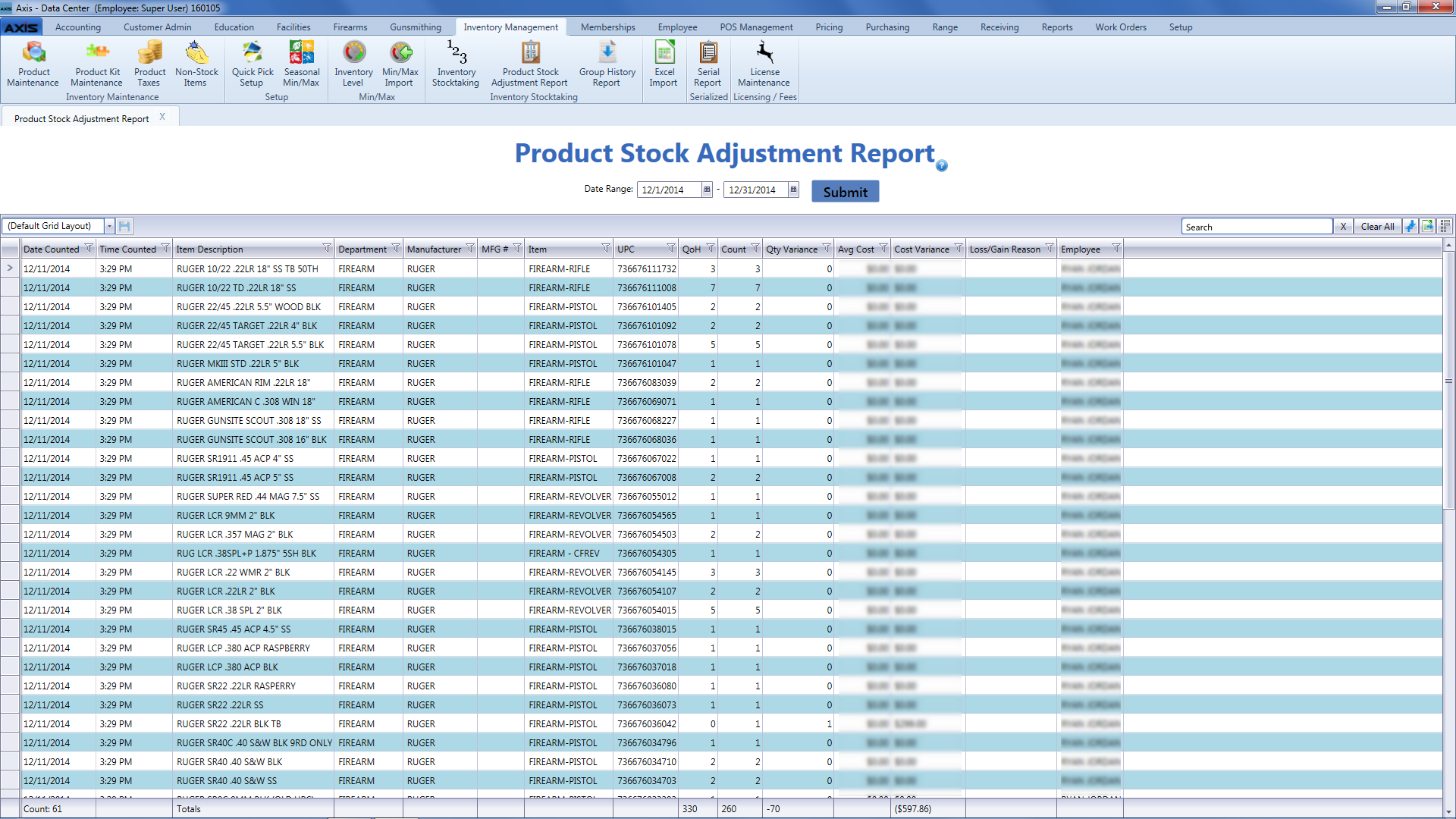
Task: Switch to Accounting ribbon tab
Action: click(78, 27)
